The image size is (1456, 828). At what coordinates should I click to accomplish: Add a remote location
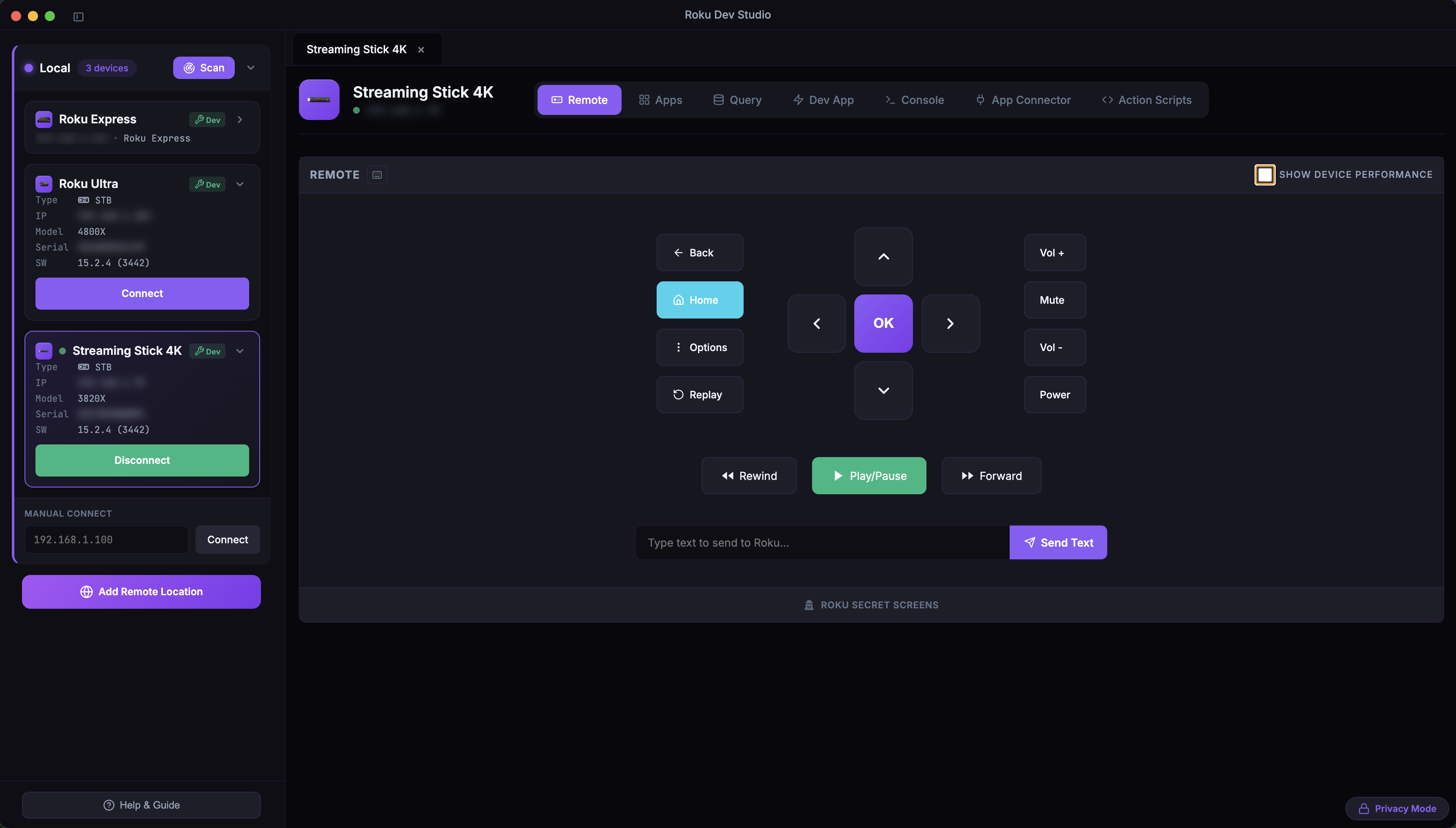pyautogui.click(x=141, y=591)
